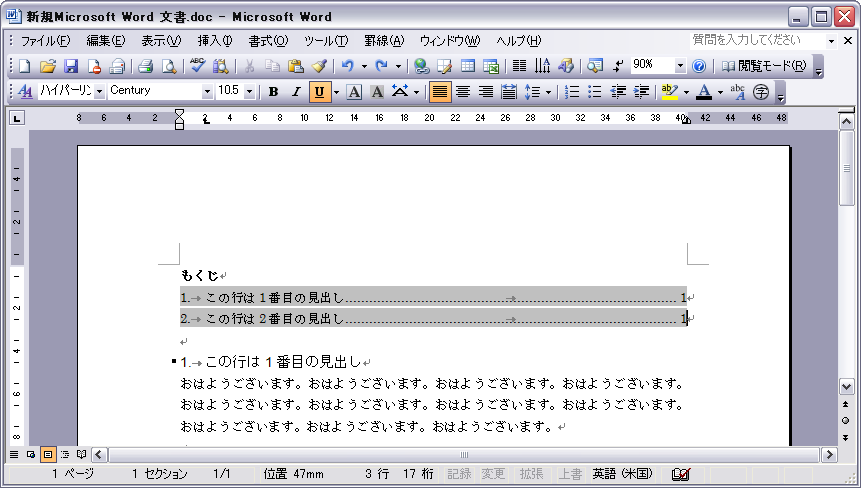
Task: Open the font size 10.5 dropdown
Action: (249, 92)
